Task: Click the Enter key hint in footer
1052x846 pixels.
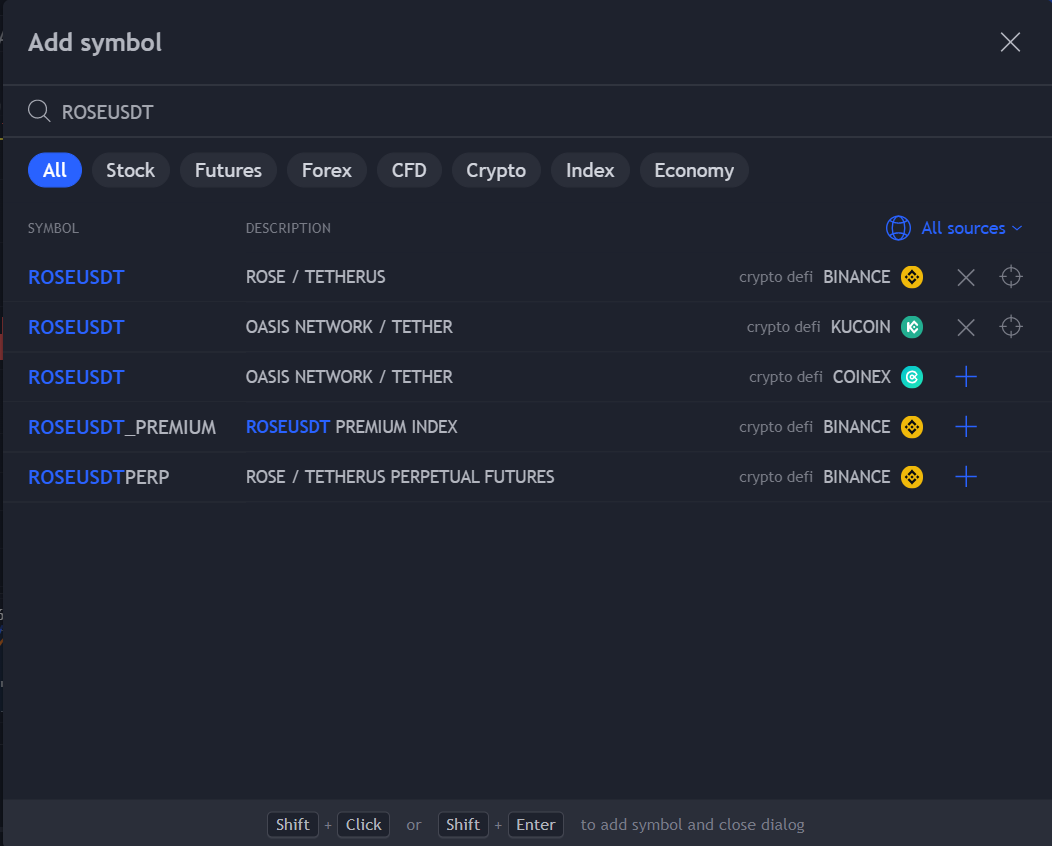Action: pyautogui.click(x=535, y=825)
